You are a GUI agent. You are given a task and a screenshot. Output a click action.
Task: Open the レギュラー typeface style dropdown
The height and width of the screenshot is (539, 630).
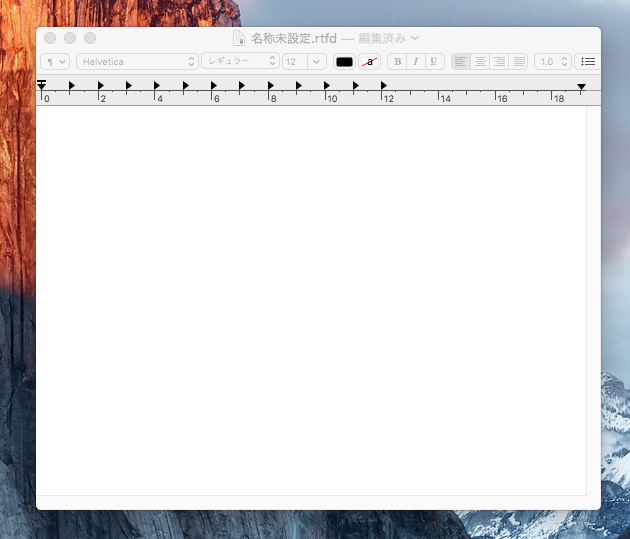tap(240, 61)
